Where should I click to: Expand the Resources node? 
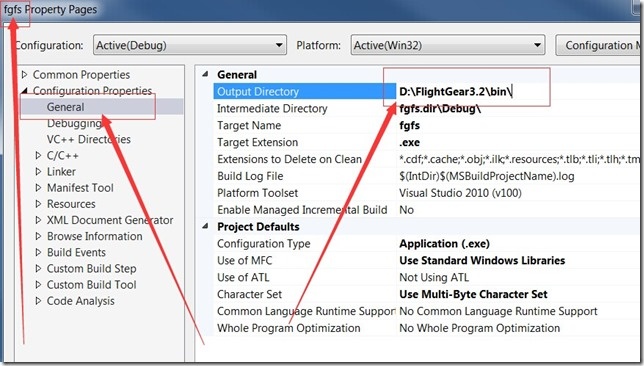pyautogui.click(x=38, y=204)
